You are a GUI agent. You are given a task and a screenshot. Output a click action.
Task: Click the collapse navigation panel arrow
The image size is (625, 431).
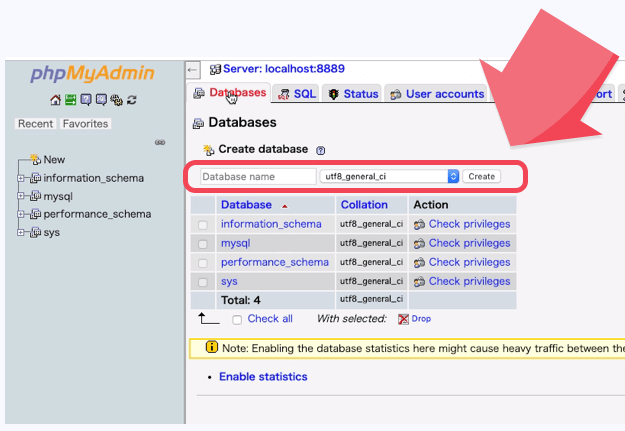pyautogui.click(x=192, y=70)
